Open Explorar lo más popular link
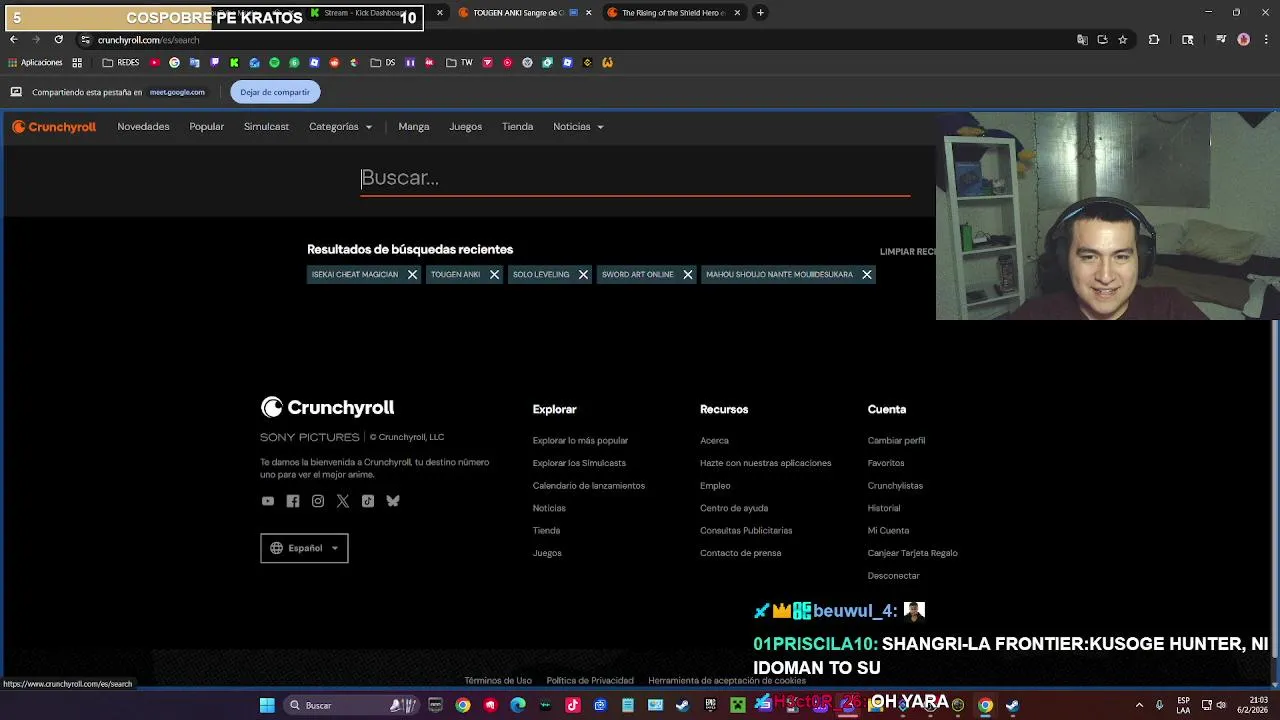 pos(580,441)
